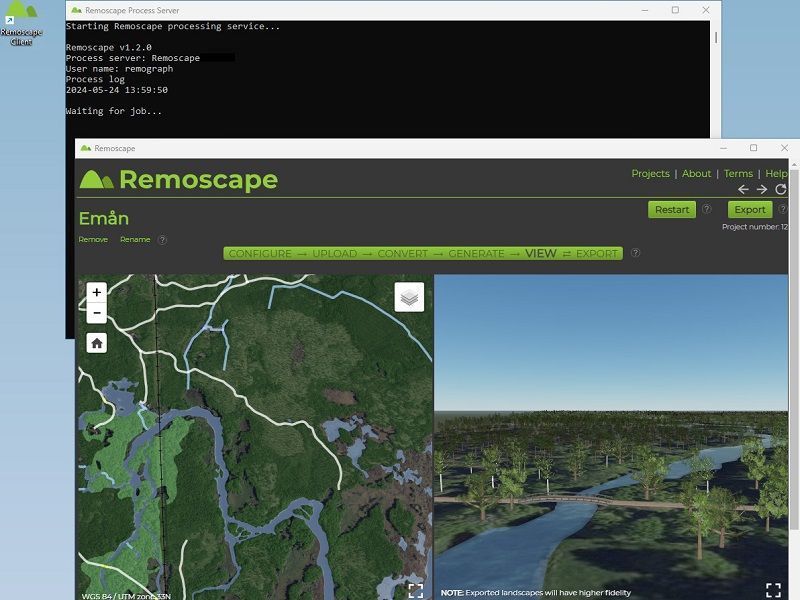Toggle fullscreen for the 2D map
This screenshot has height=600, width=800.
point(416,590)
